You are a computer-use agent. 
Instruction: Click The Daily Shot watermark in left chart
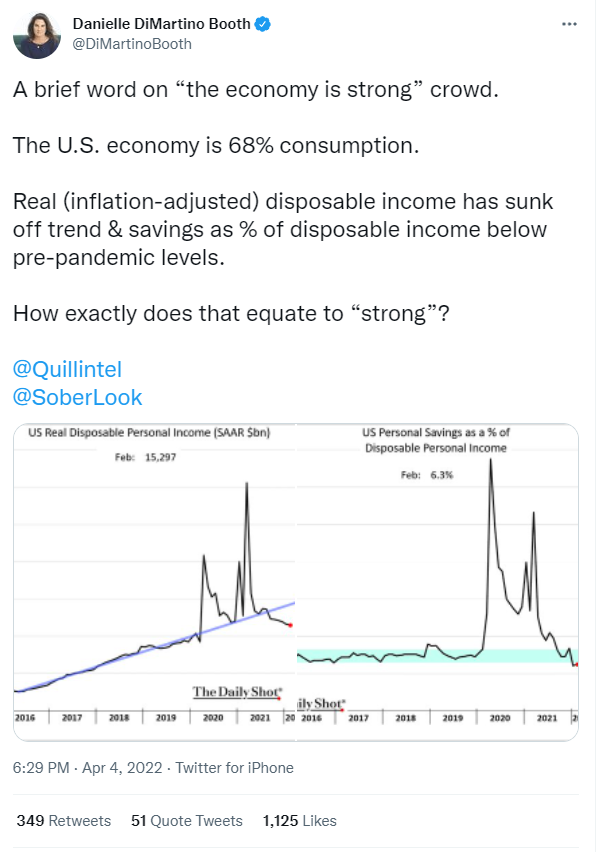tap(237, 691)
